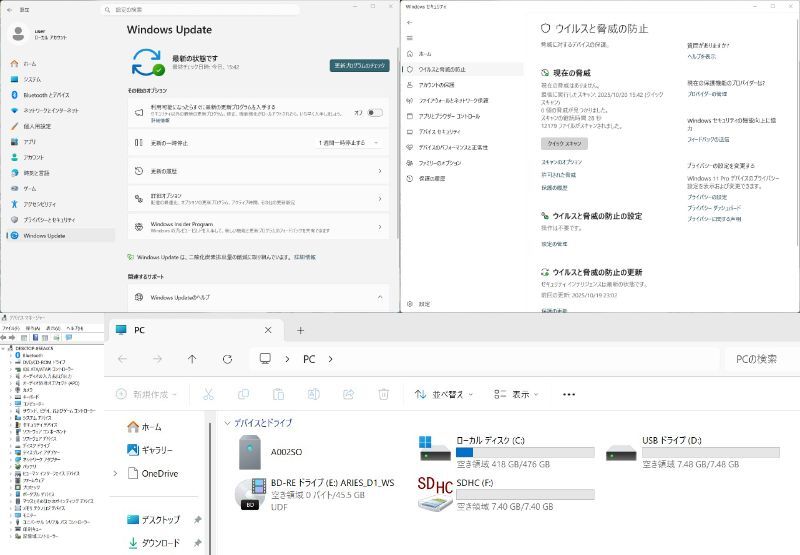The image size is (800, 555).
Task: Open ファイル(F) menu in Device Manager
Action: coord(11,328)
